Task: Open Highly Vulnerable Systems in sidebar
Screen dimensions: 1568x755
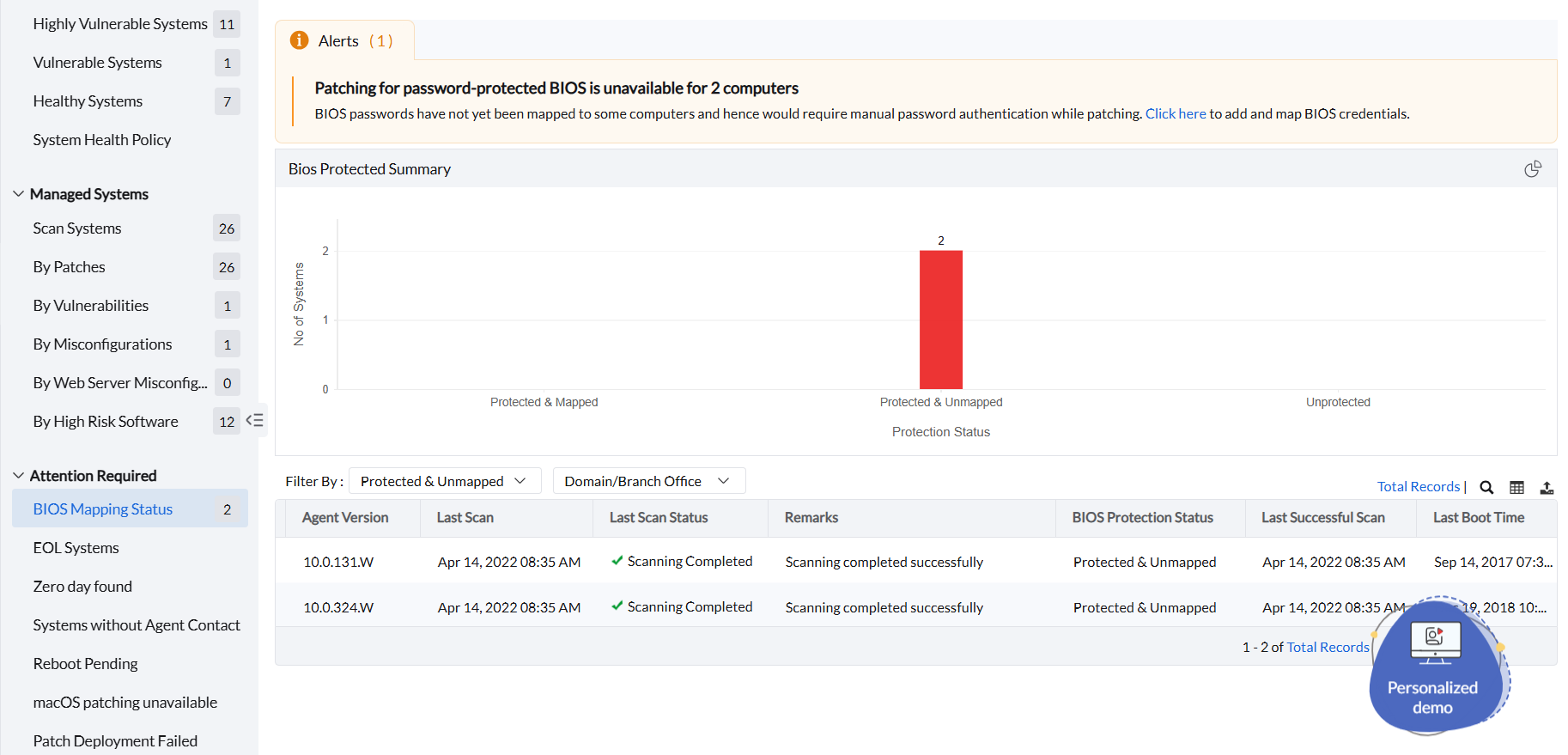Action: pyautogui.click(x=120, y=24)
